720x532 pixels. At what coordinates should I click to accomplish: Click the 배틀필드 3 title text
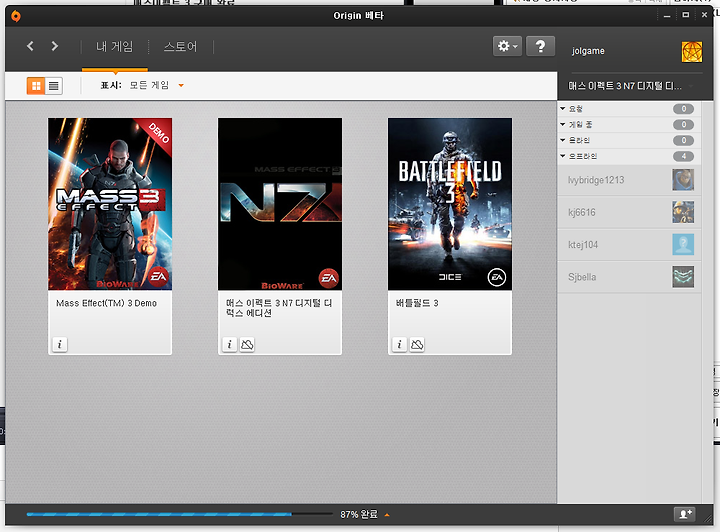[417, 303]
